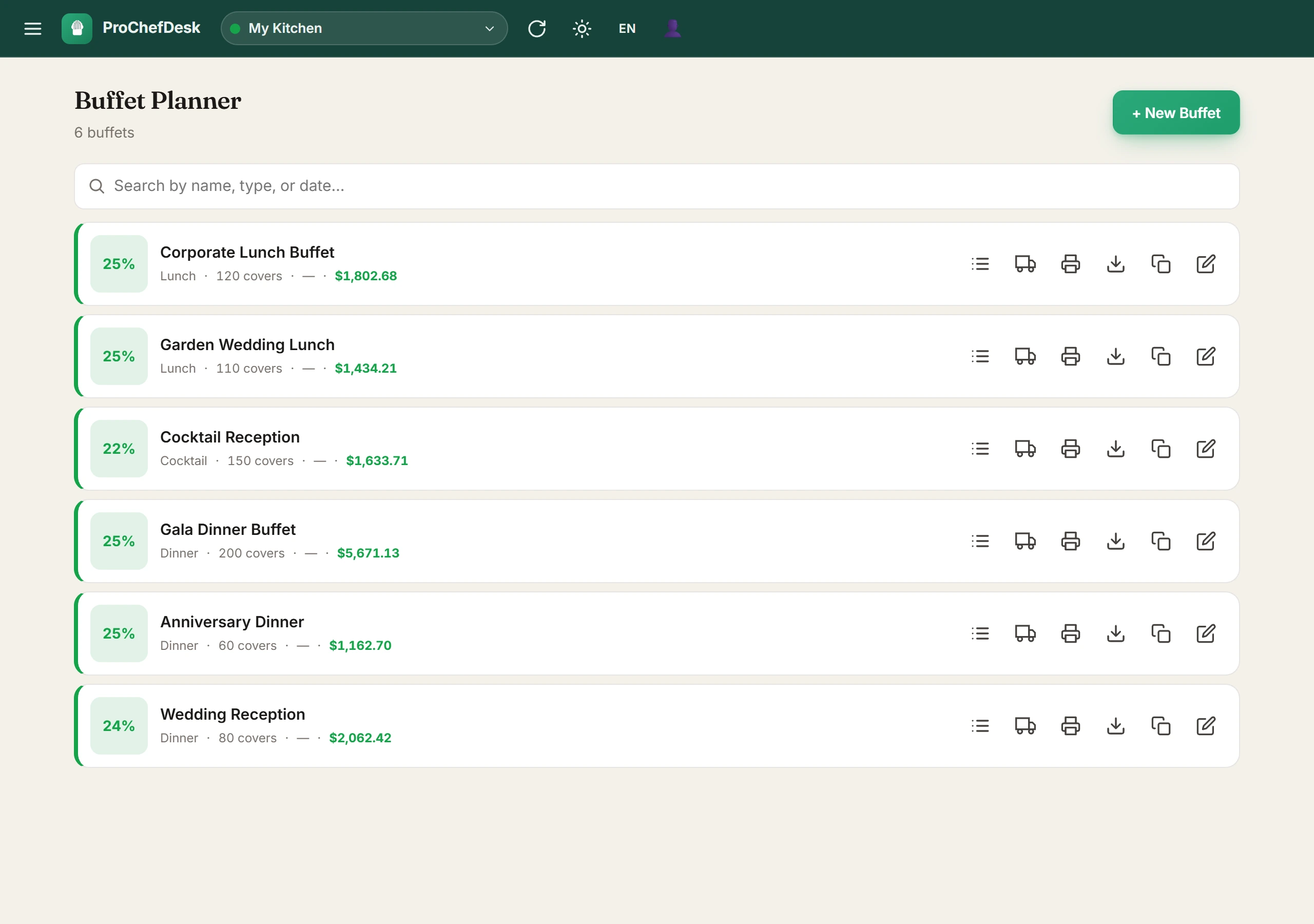The image size is (1314, 924).
Task: Click truck icon for Cocktail Reception
Action: [1025, 449]
